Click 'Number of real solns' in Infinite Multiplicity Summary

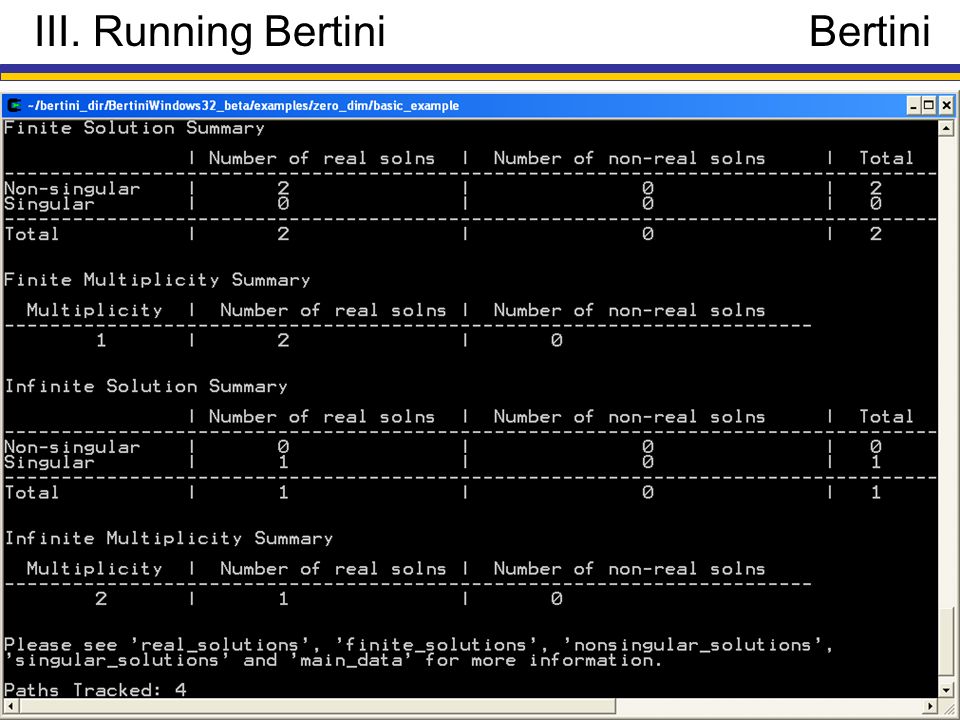[x=333, y=569]
